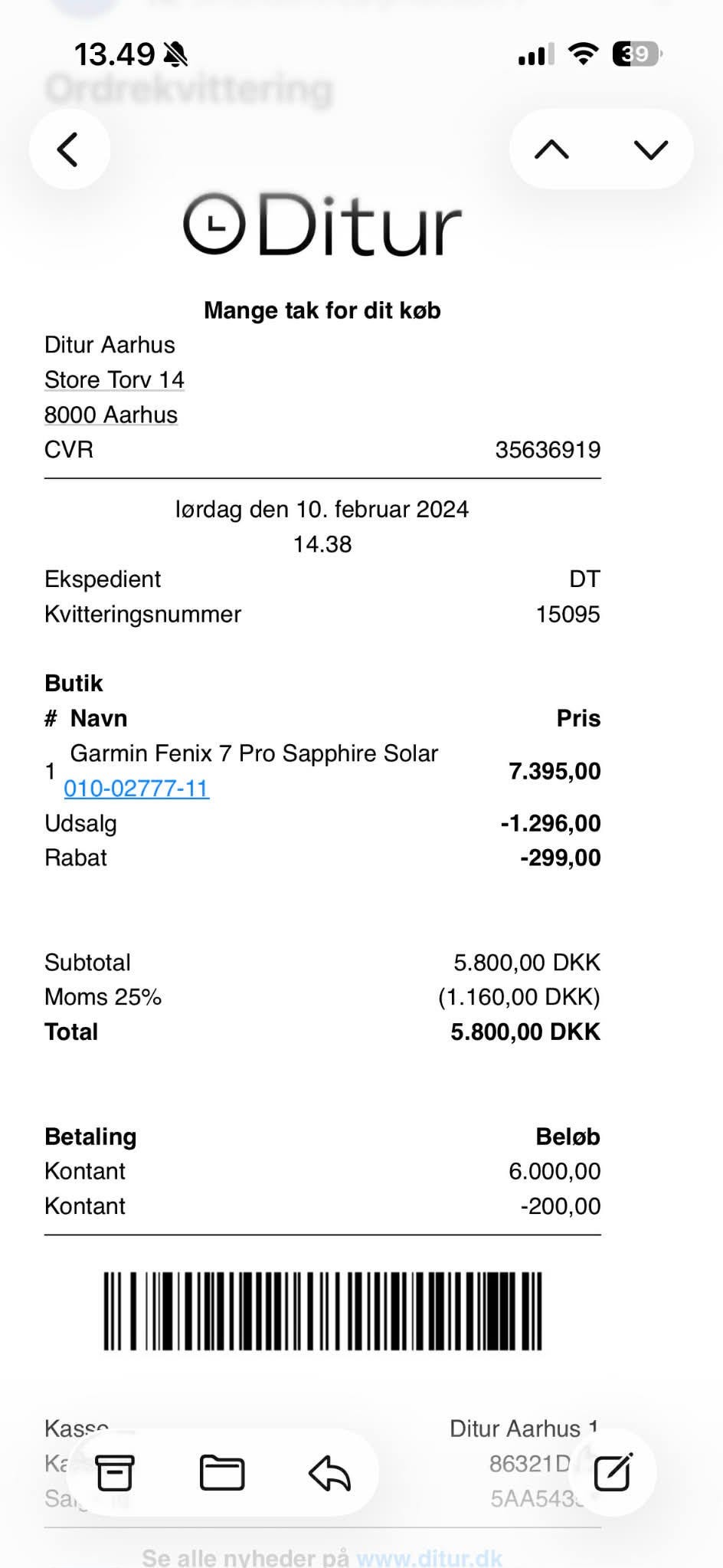Move email using the folder icon
Screen dimensions: 723x1568
221,1472
